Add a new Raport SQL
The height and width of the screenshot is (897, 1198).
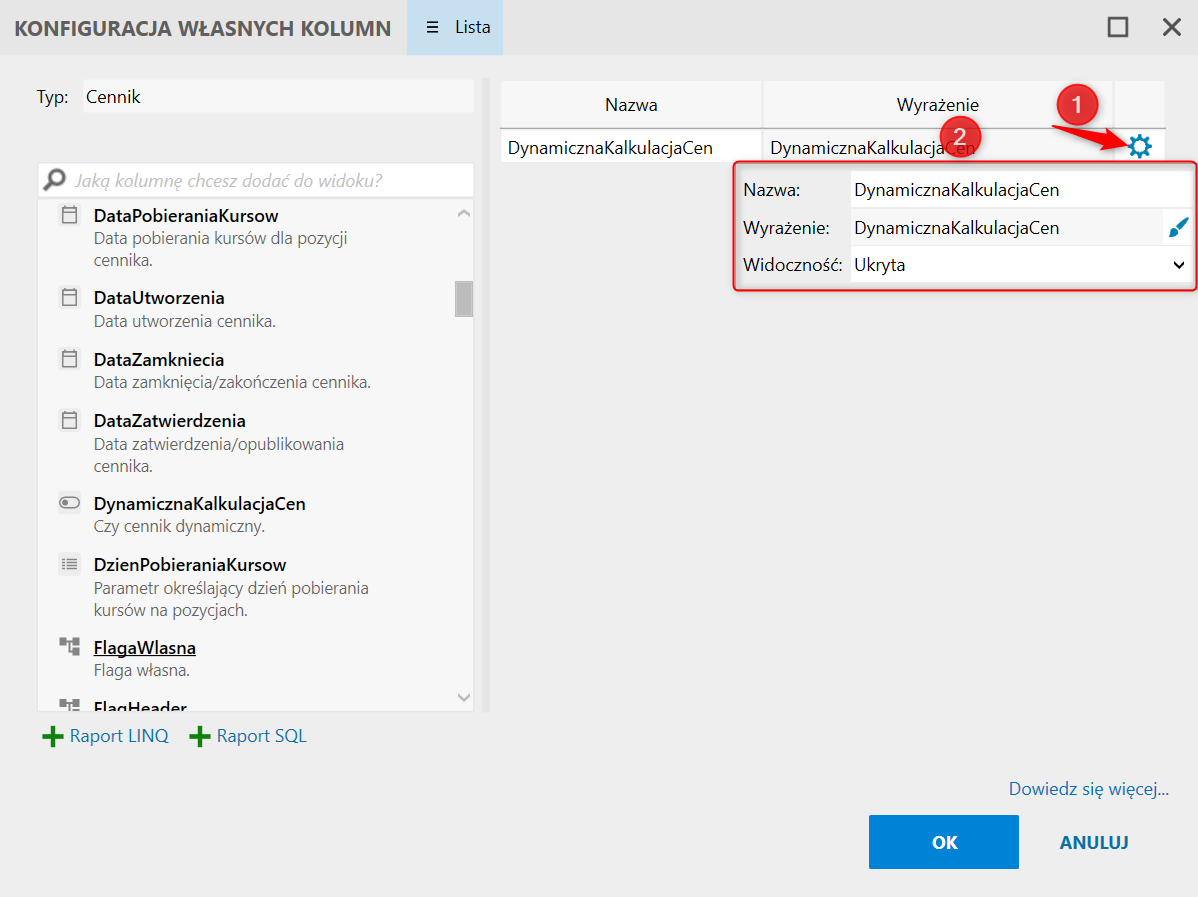tap(249, 737)
